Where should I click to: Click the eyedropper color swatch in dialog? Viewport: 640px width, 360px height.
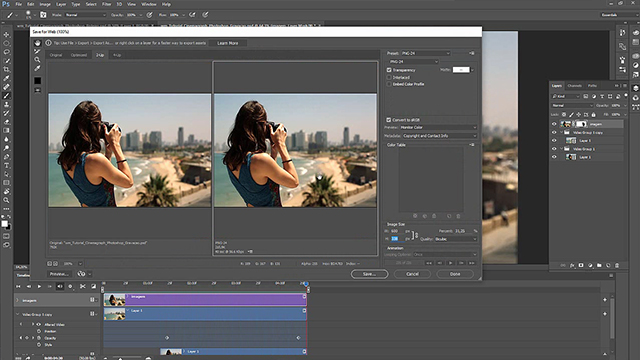[x=38, y=80]
